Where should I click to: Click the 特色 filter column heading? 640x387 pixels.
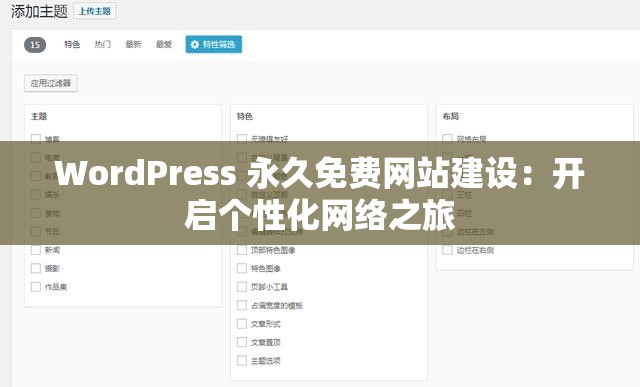pos(245,116)
